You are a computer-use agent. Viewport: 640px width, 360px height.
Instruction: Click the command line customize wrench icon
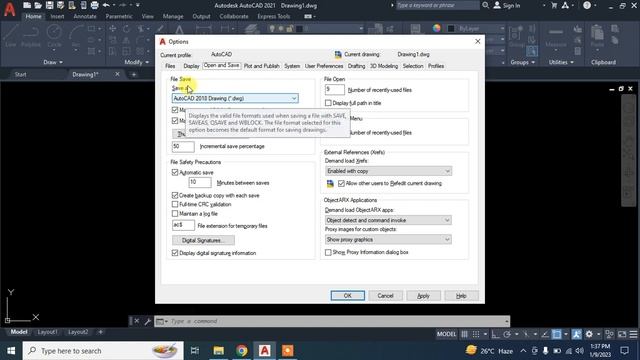pos(147,321)
